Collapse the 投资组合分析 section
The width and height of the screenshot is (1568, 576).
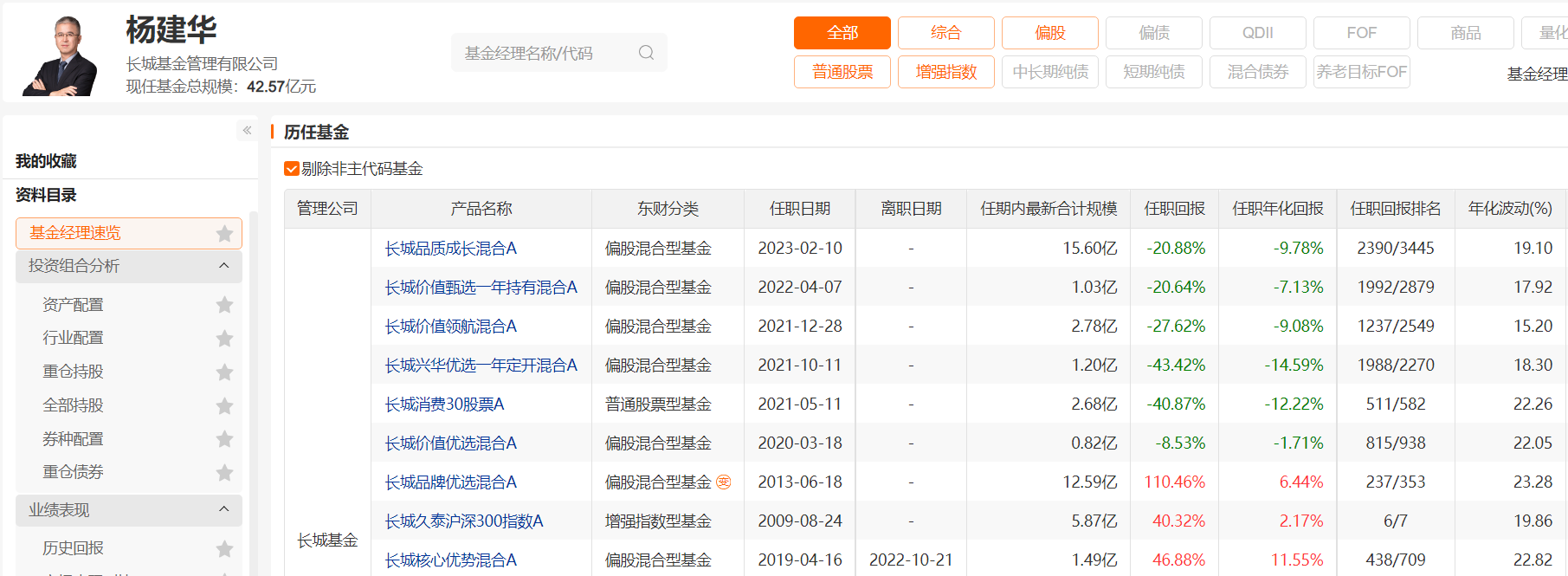click(x=223, y=266)
